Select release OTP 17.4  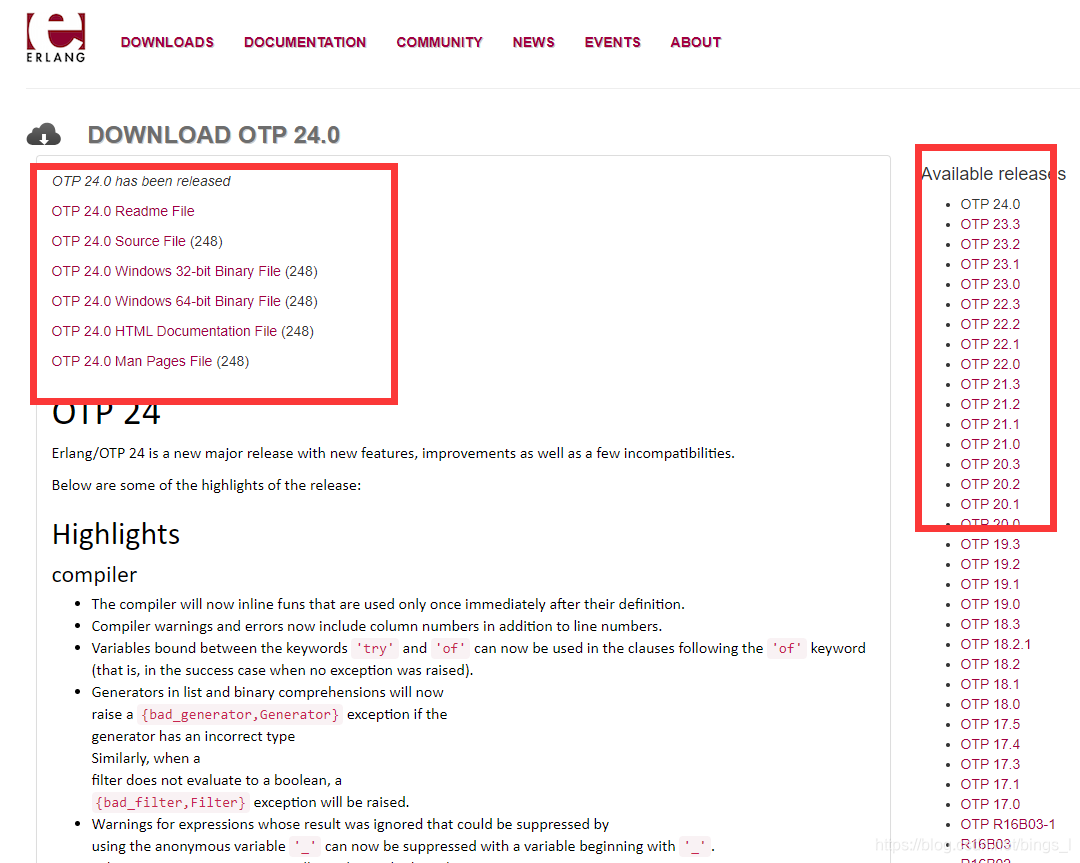990,744
